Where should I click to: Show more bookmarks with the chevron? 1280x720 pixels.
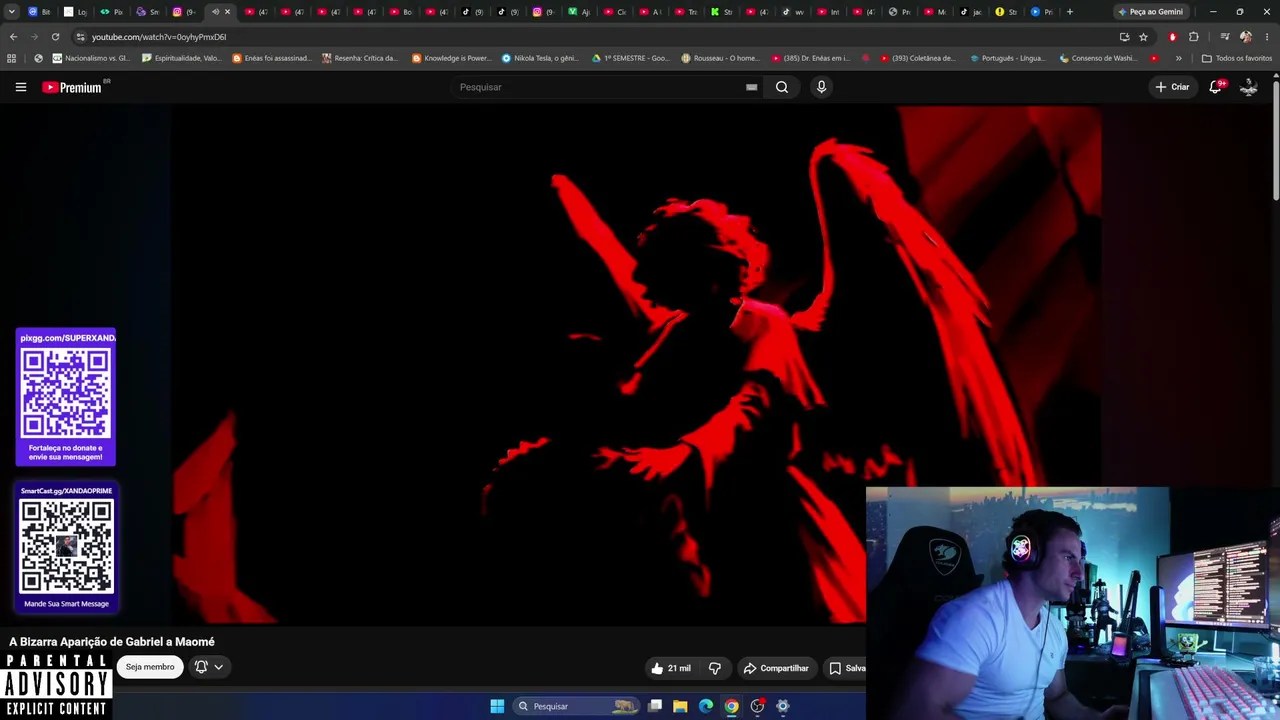pos(1178,58)
